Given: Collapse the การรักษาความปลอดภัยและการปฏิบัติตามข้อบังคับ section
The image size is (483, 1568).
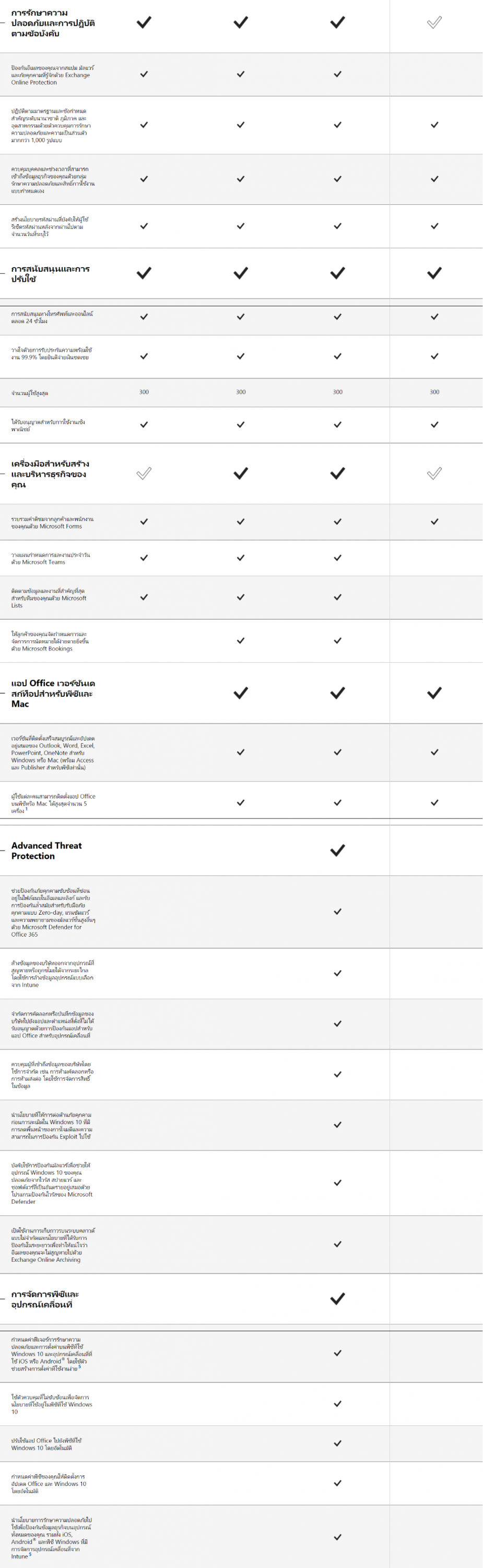Looking at the screenshot, I should point(3,22).
